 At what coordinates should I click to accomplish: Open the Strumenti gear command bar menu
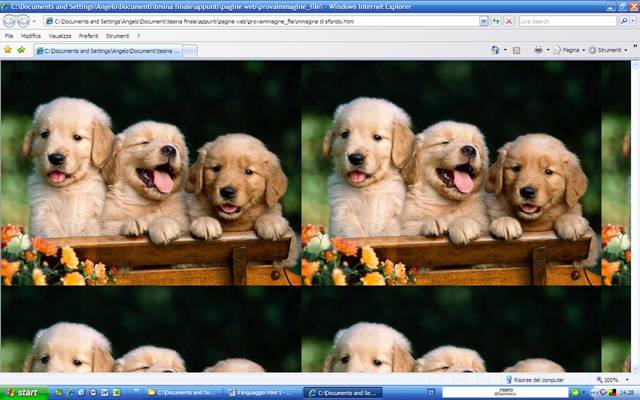pos(608,50)
